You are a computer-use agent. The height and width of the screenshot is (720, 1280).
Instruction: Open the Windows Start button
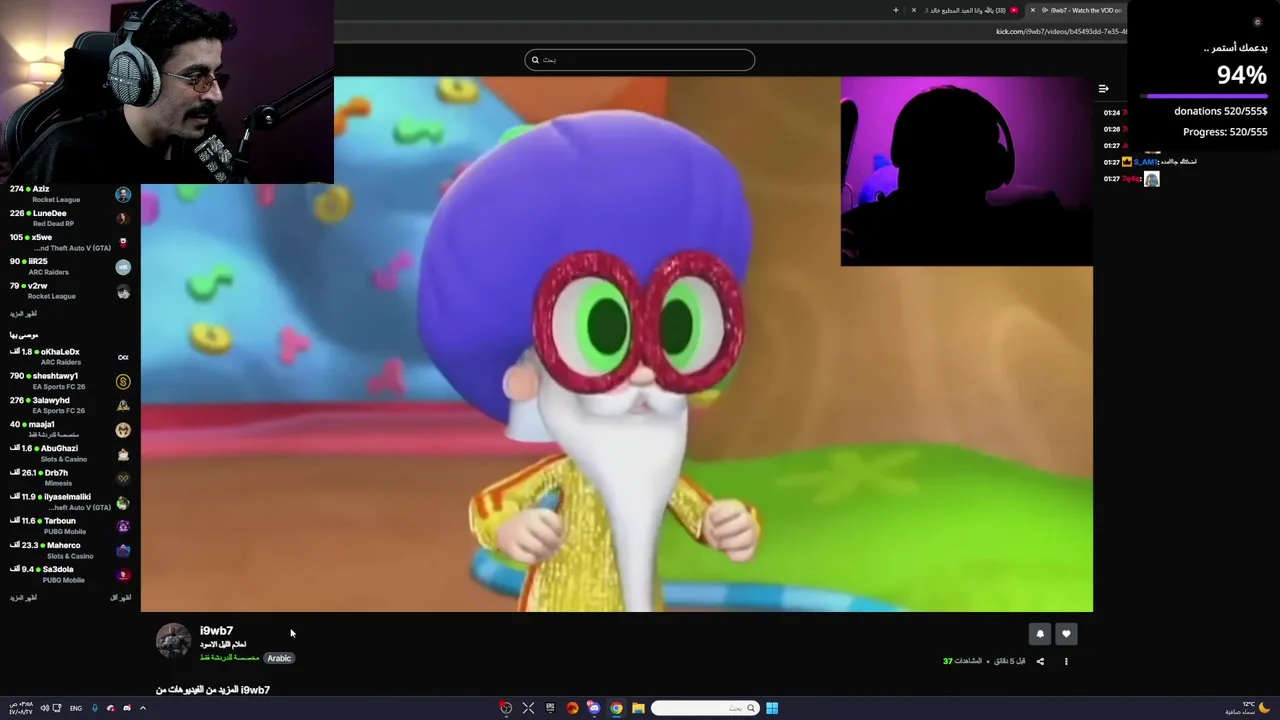coord(772,708)
